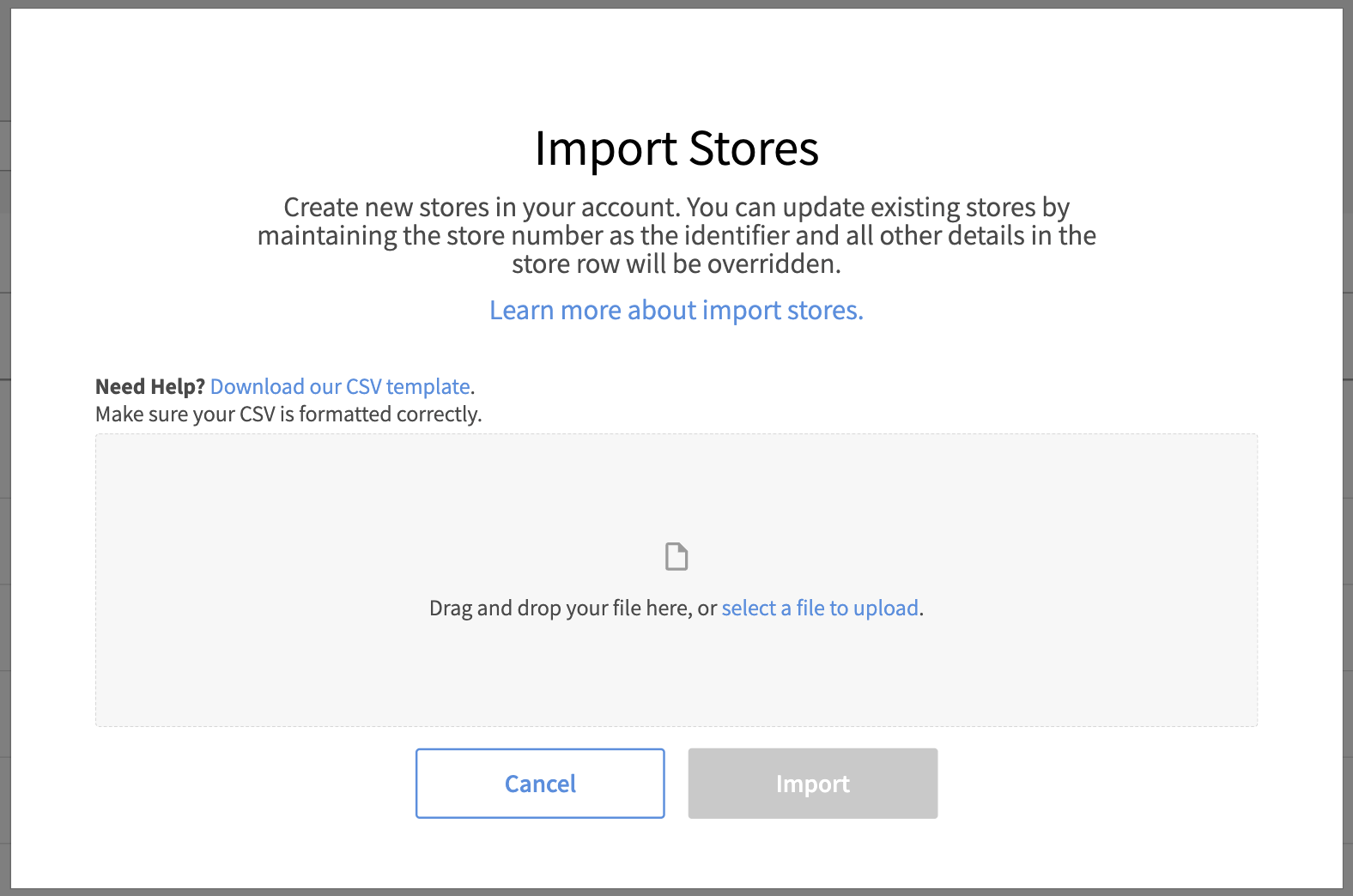
Task: Open the 'Learn more about import stores' link
Action: pos(676,310)
